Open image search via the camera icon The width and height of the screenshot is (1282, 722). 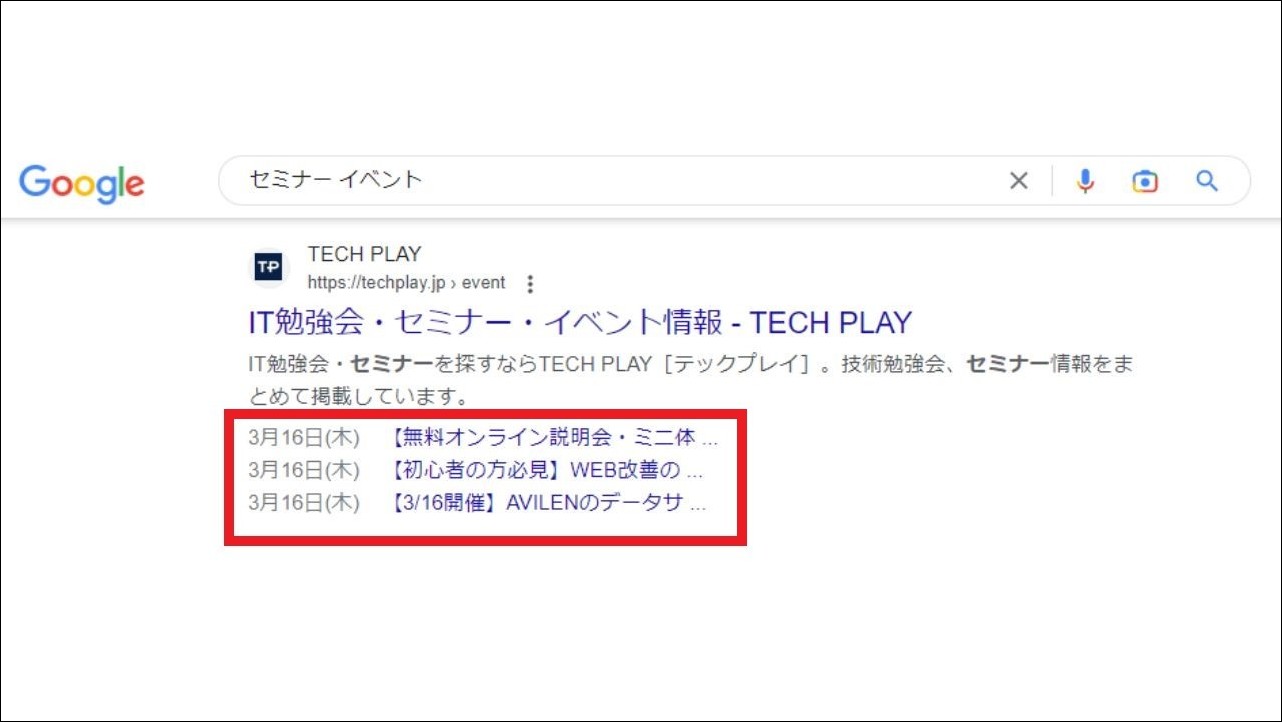point(1145,181)
